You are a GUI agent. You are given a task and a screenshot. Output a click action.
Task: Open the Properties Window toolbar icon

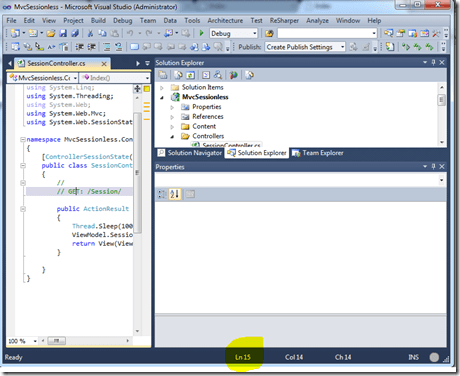point(400,33)
